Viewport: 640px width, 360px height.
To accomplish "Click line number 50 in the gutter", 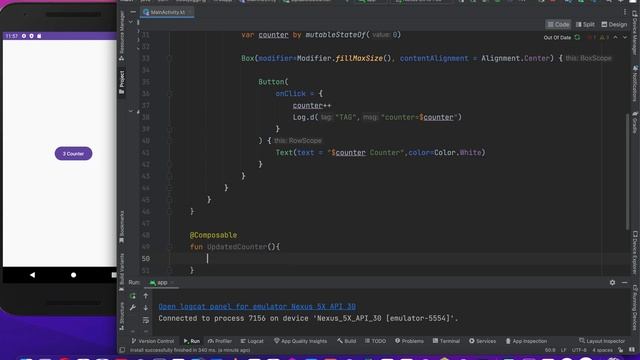I will pos(146,259).
